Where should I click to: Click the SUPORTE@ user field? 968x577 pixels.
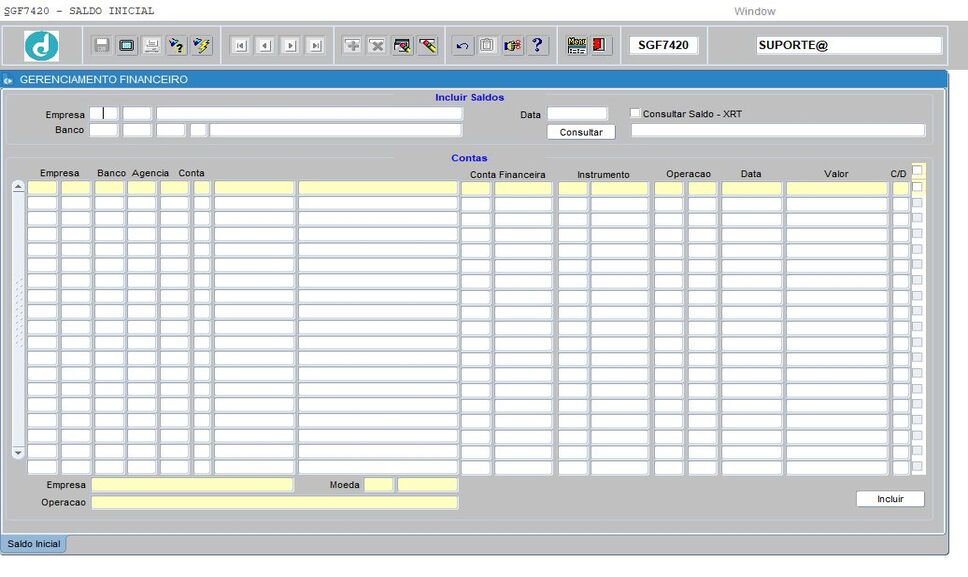coord(849,45)
